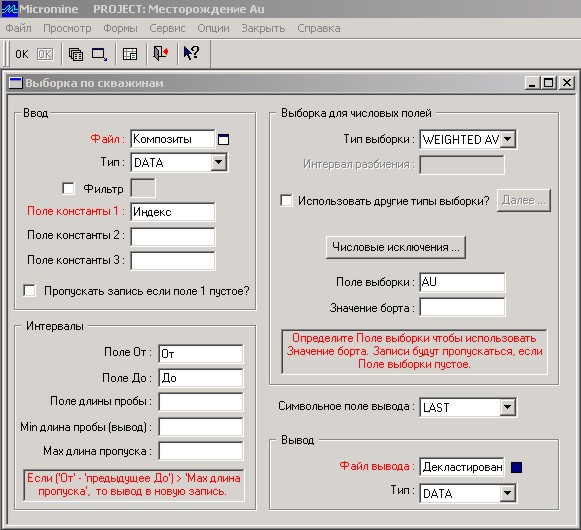
Task: Click the boxed OK toolbar icon
Action: [45, 54]
